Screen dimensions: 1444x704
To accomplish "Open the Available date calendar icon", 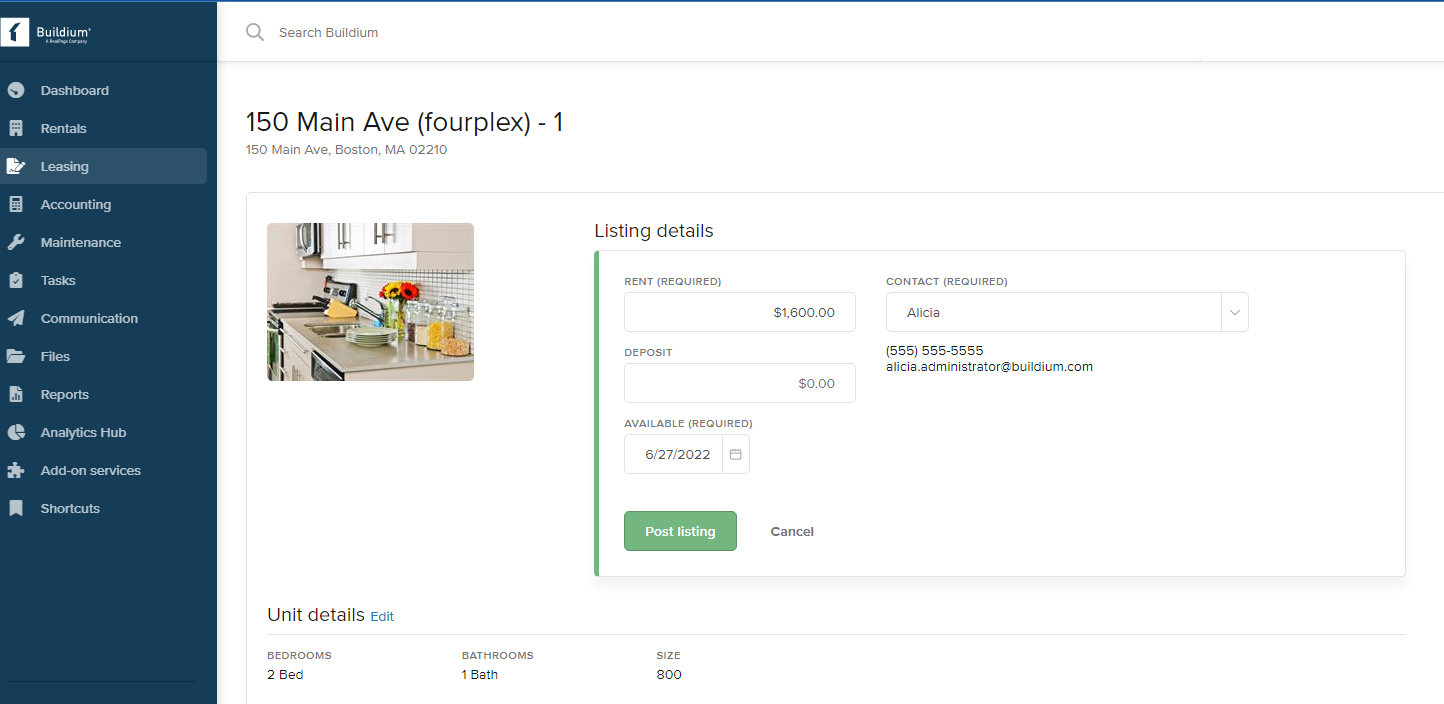I will (736, 454).
